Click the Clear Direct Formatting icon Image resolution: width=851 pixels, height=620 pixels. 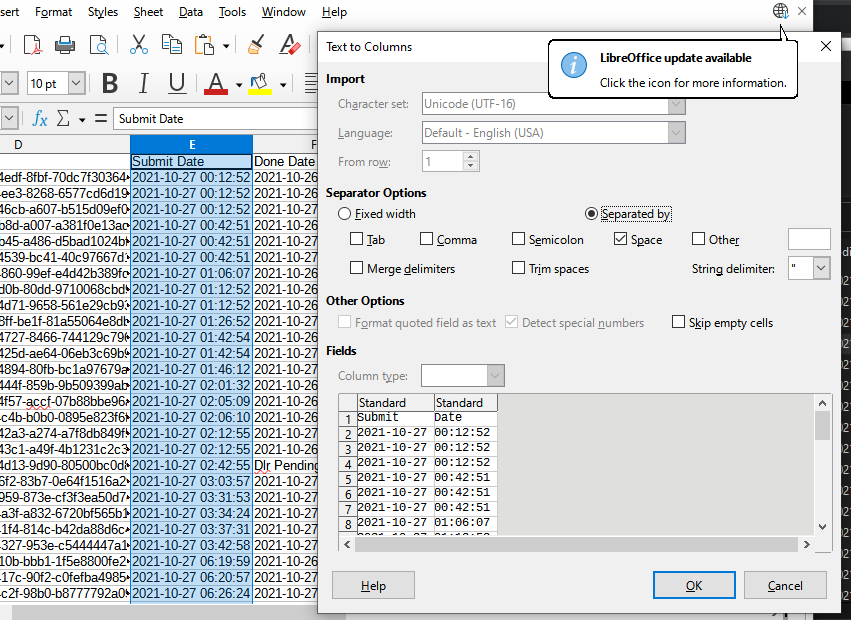pyautogui.click(x=289, y=45)
